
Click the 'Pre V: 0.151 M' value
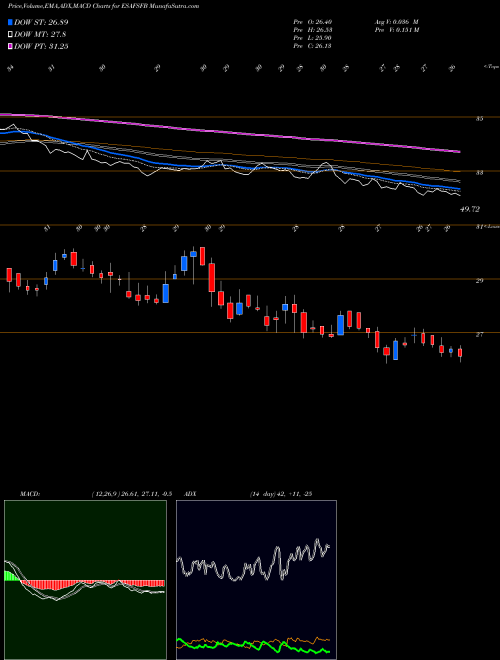coord(396,30)
